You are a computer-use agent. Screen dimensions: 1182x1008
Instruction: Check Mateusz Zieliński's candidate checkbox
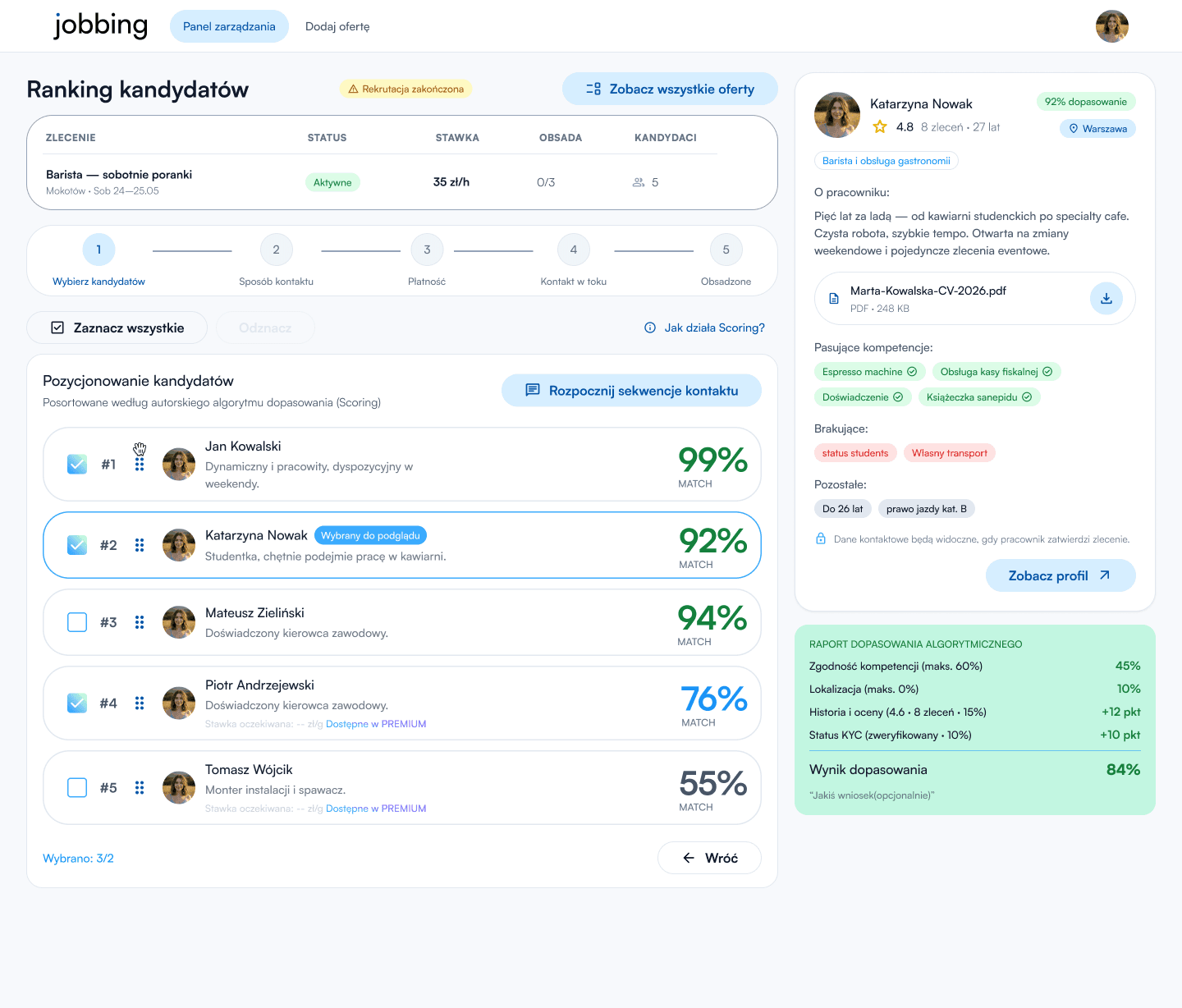pyautogui.click(x=77, y=622)
